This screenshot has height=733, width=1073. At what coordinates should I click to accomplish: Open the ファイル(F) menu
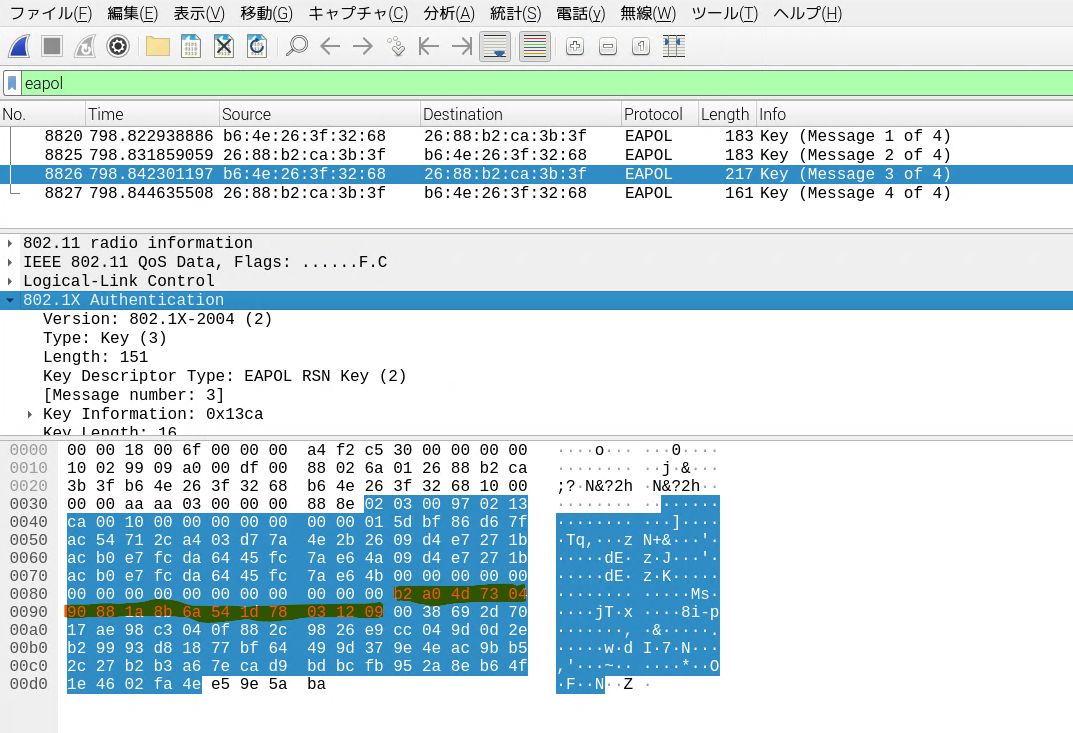(51, 14)
